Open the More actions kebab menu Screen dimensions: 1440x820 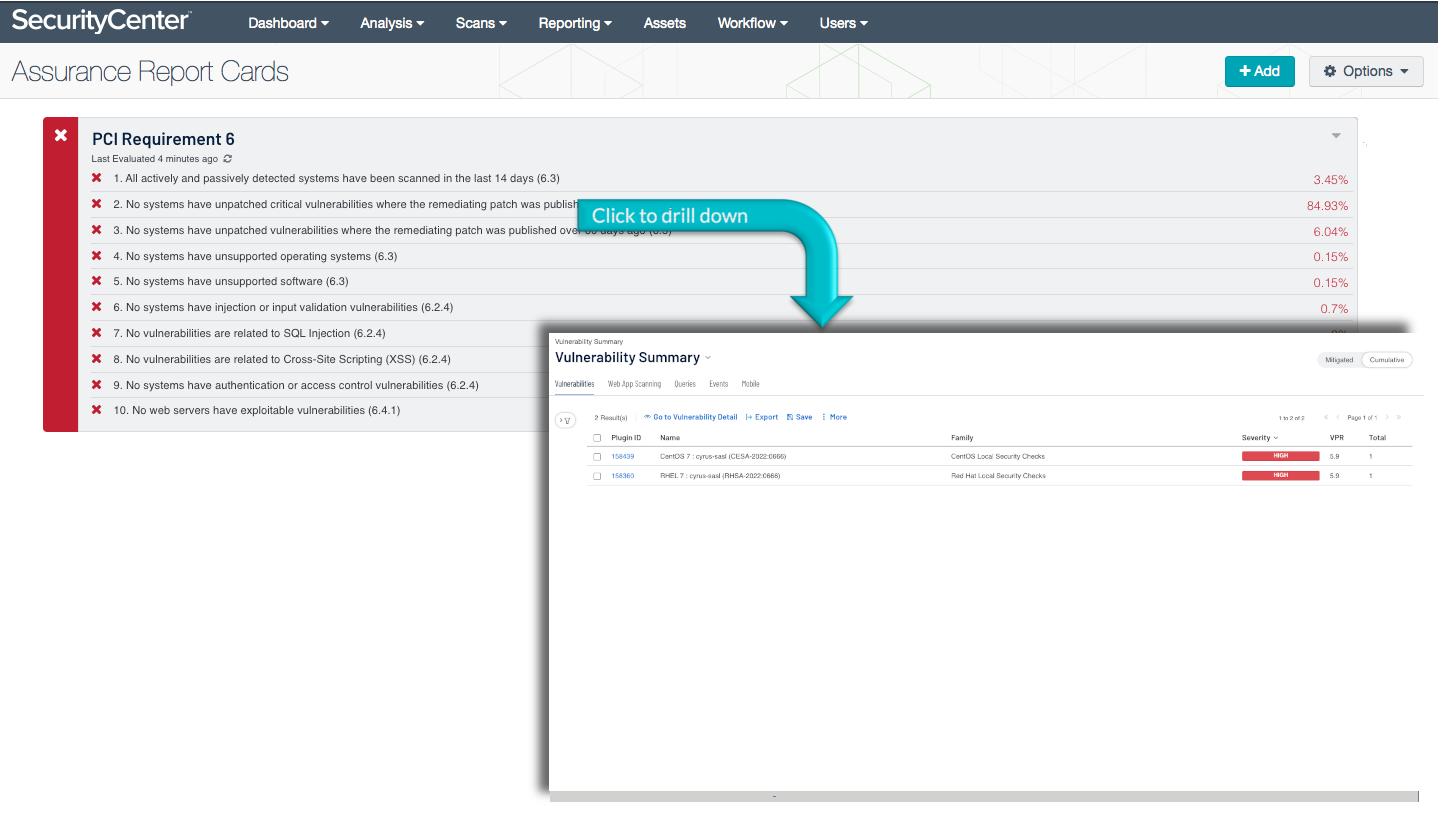(x=824, y=417)
